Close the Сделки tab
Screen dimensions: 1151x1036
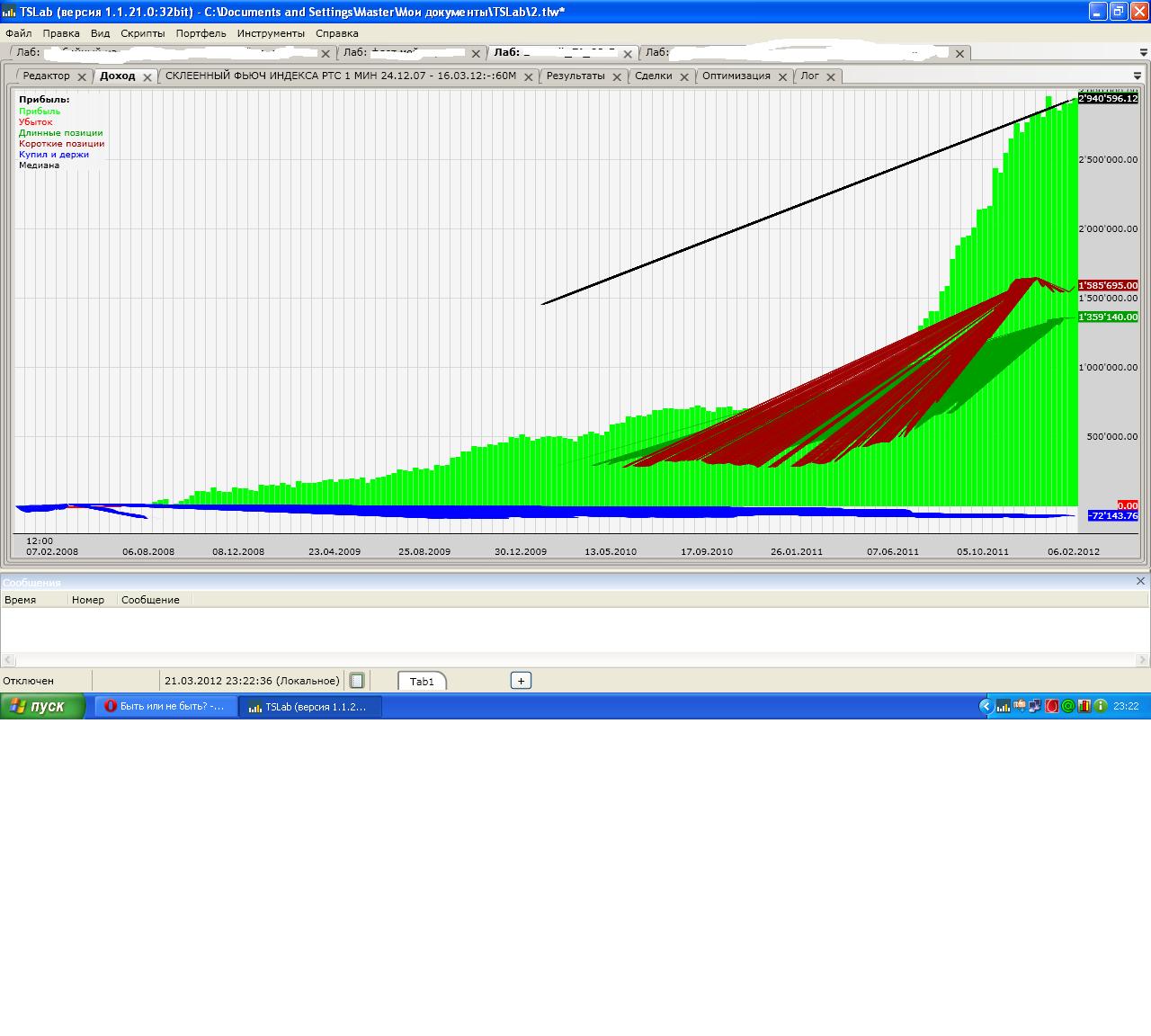(x=684, y=77)
